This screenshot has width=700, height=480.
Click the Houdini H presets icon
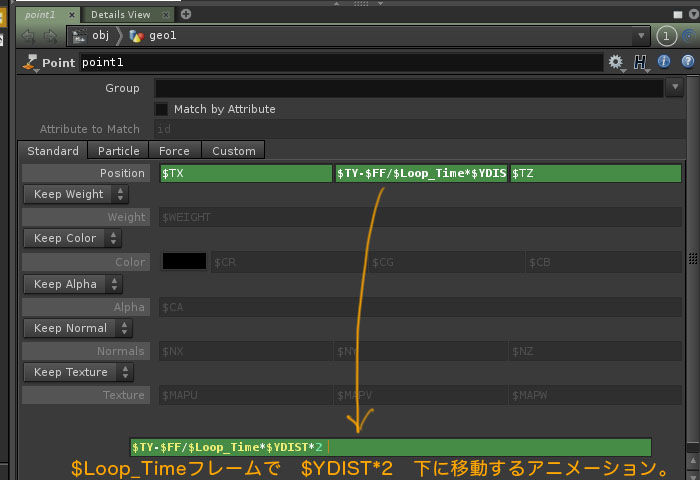640,62
